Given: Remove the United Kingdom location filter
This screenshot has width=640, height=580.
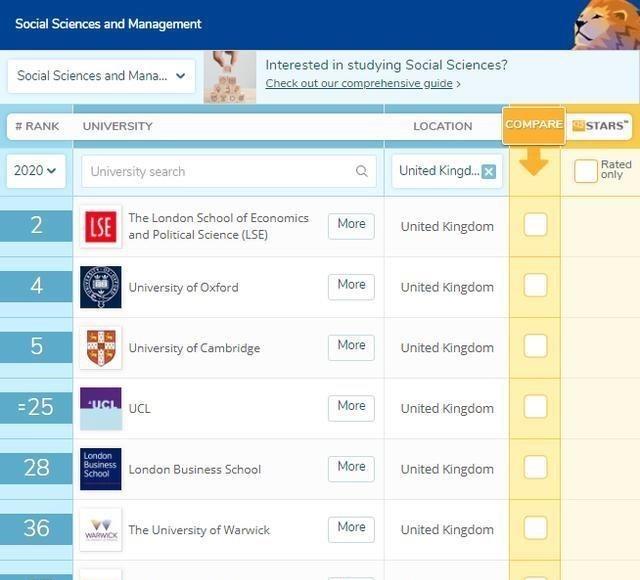Looking at the screenshot, I should [x=489, y=171].
